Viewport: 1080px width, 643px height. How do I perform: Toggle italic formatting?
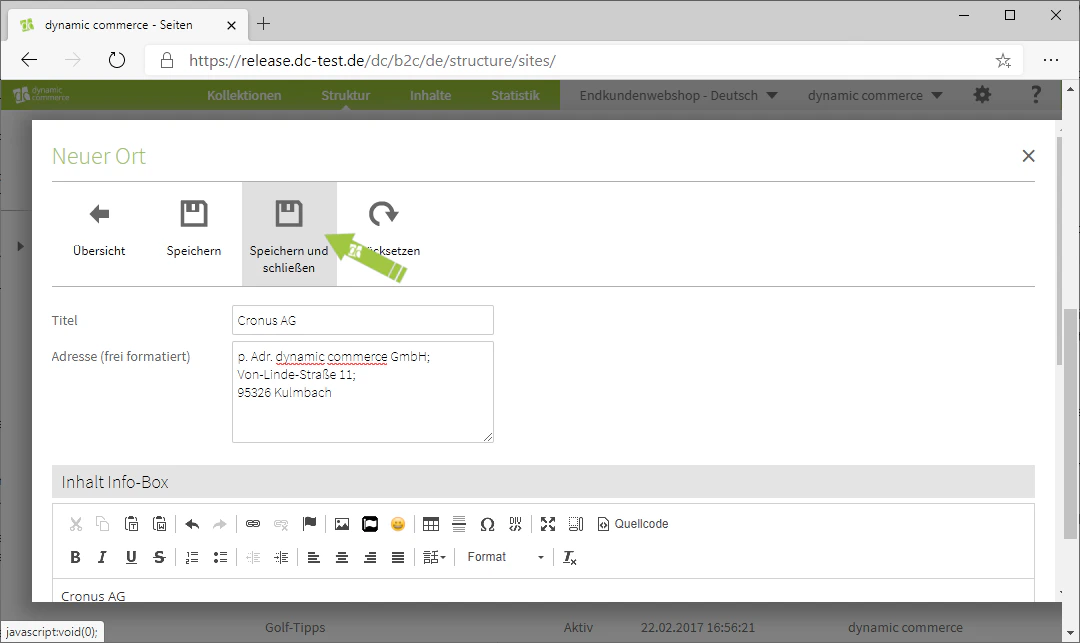[x=103, y=557]
